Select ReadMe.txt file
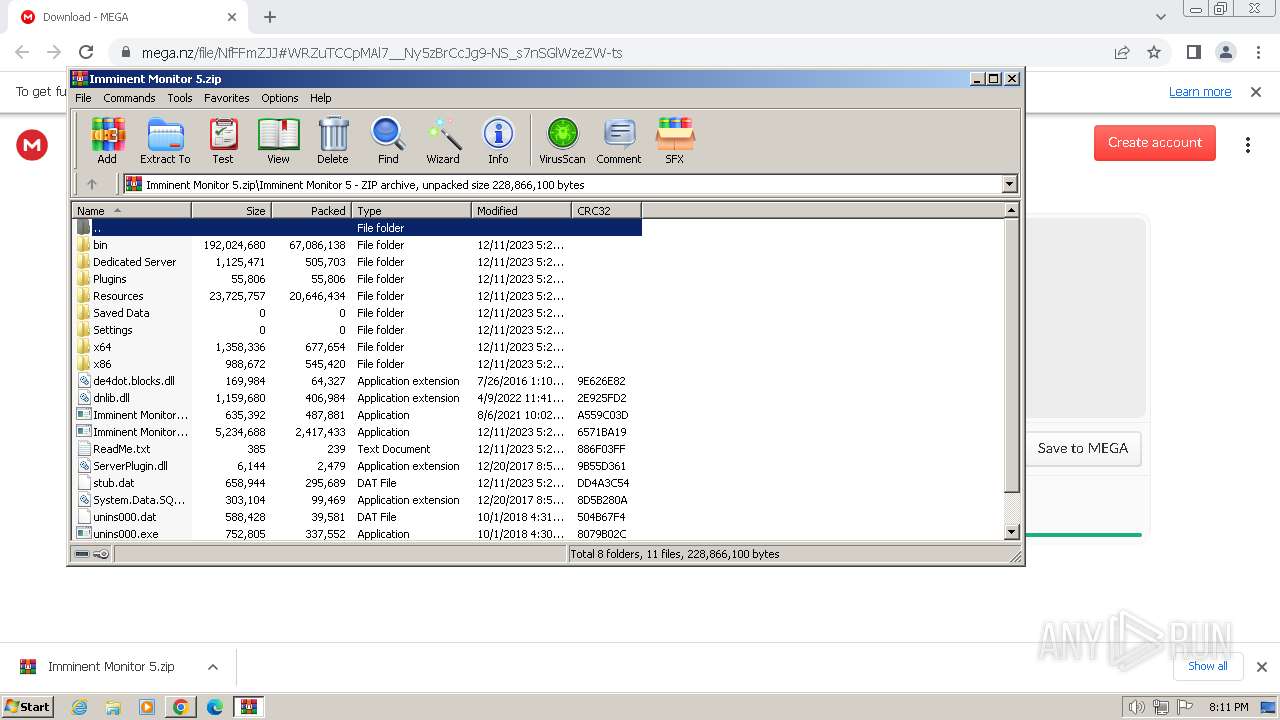This screenshot has width=1280, height=720. (x=356, y=449)
